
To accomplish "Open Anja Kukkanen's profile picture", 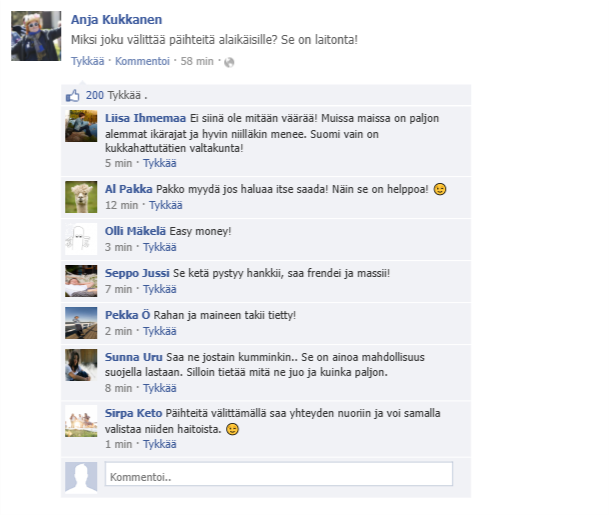I will [x=36, y=36].
